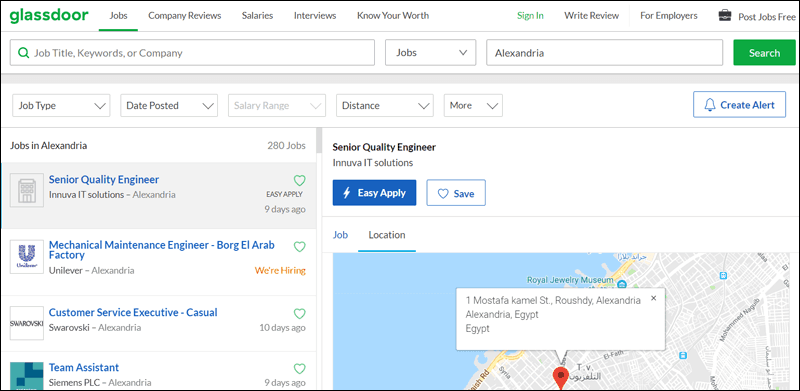
Task: Toggle save heart on Swarovski job listing
Action: (299, 313)
